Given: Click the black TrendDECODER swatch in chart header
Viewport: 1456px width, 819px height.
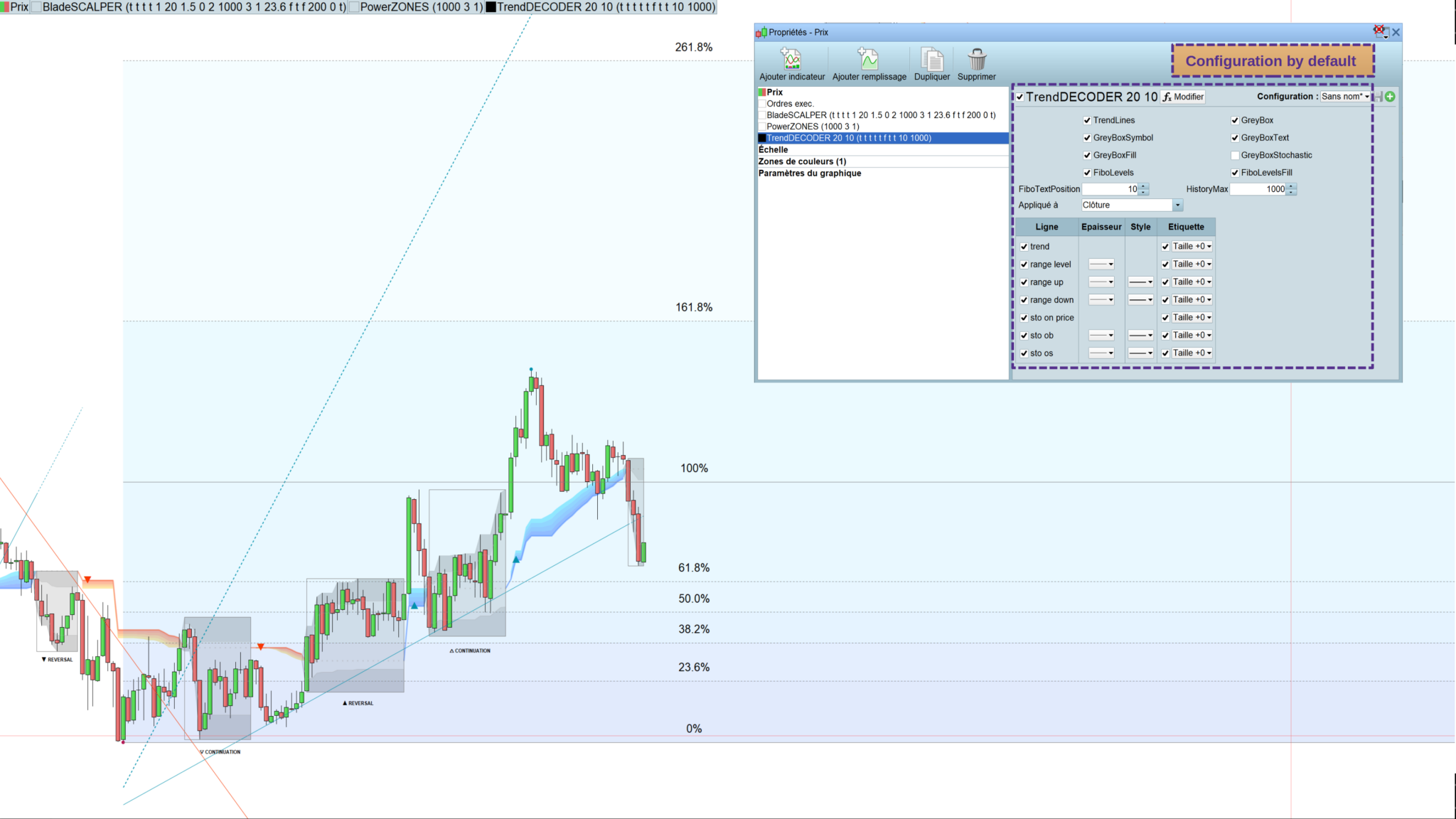Looking at the screenshot, I should pos(491,7).
